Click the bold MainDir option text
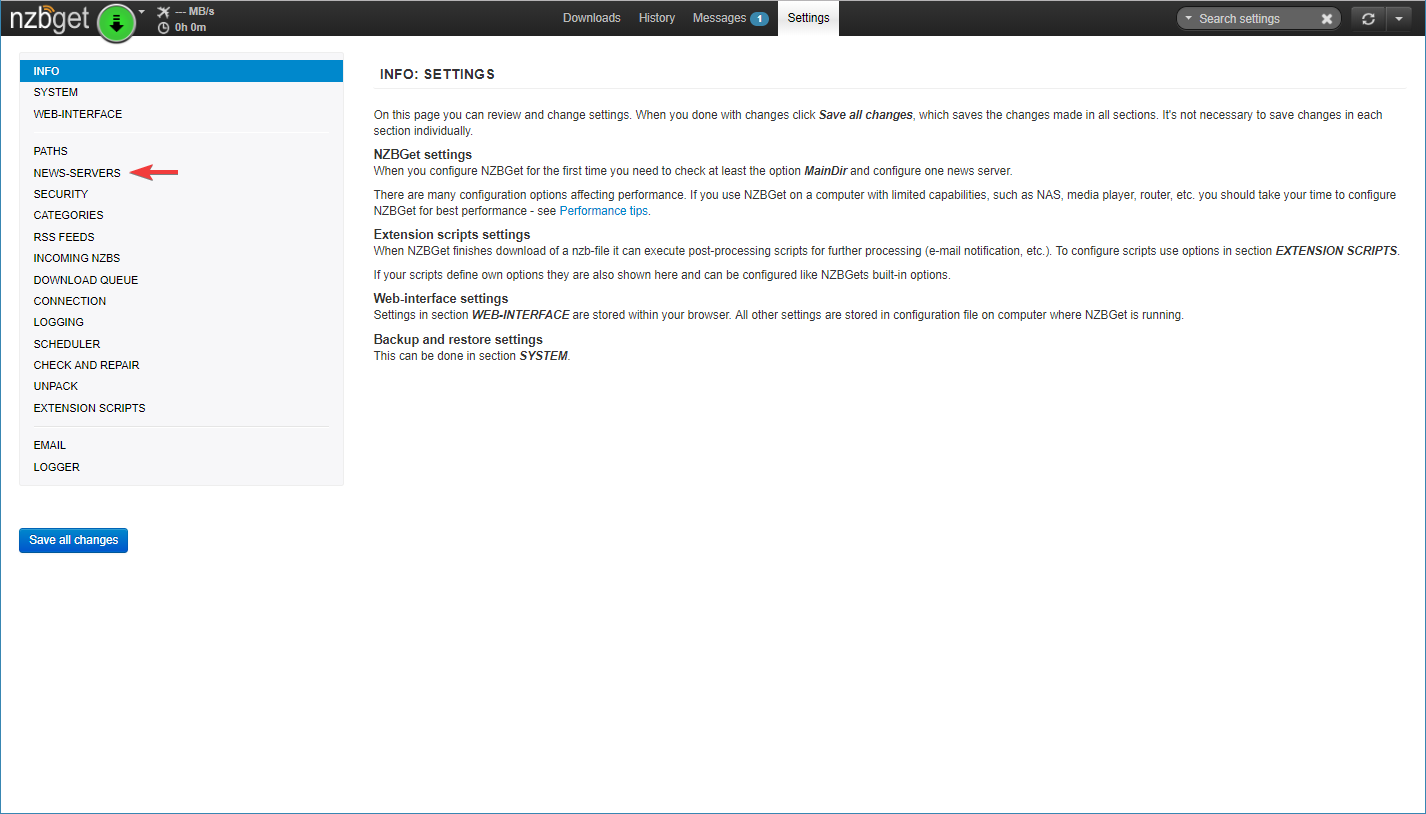The image size is (1426, 814). coord(826,171)
